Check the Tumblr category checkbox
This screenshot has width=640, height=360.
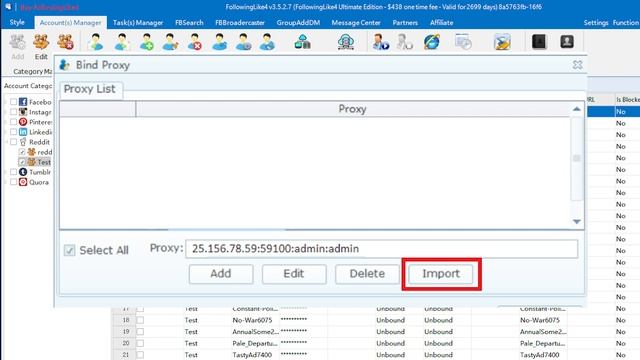point(13,172)
